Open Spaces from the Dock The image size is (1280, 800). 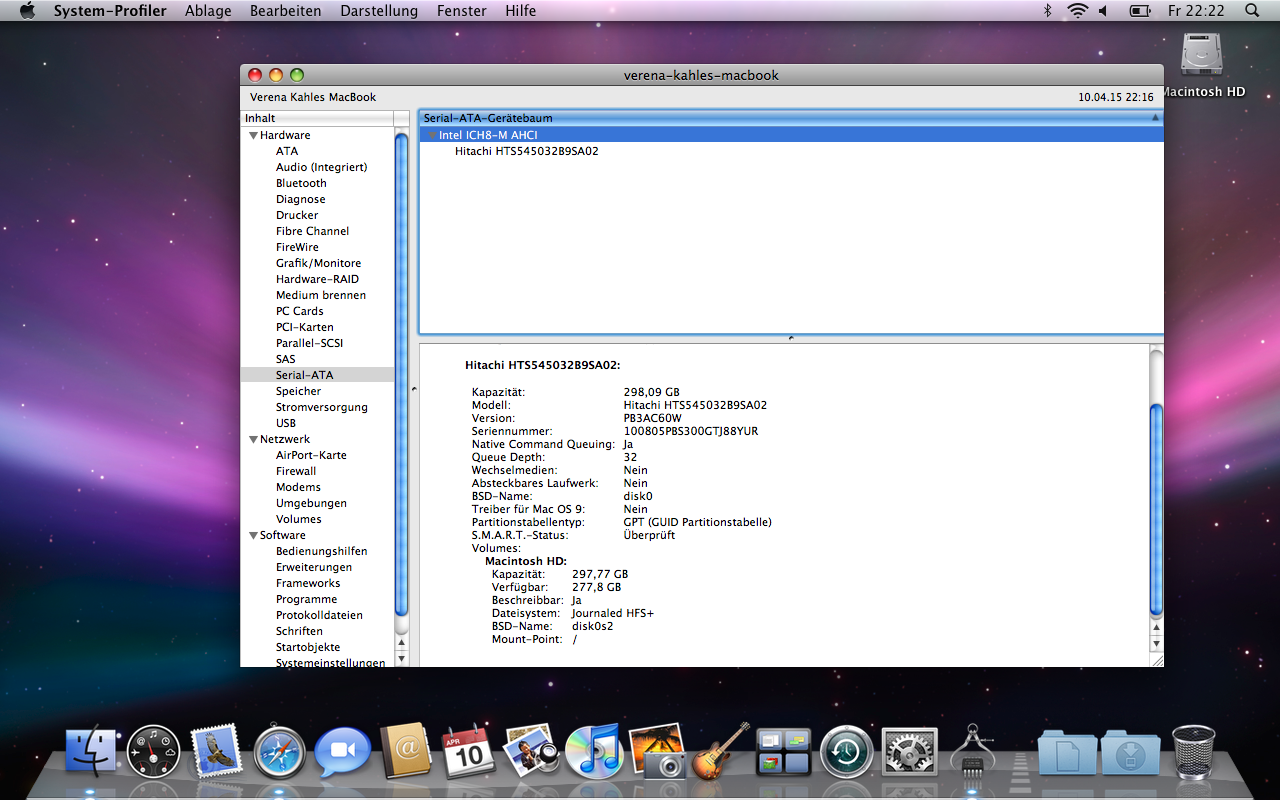783,752
